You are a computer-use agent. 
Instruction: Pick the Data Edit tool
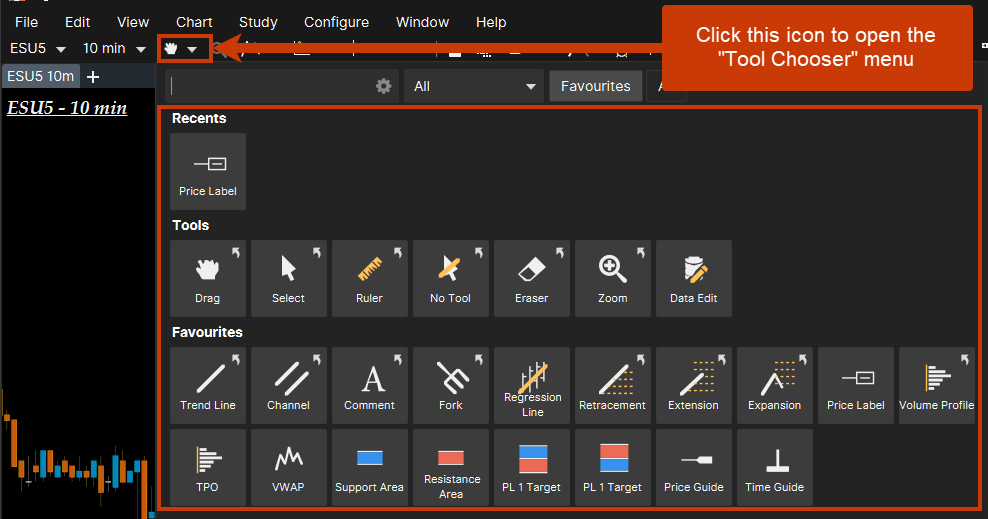(693, 277)
